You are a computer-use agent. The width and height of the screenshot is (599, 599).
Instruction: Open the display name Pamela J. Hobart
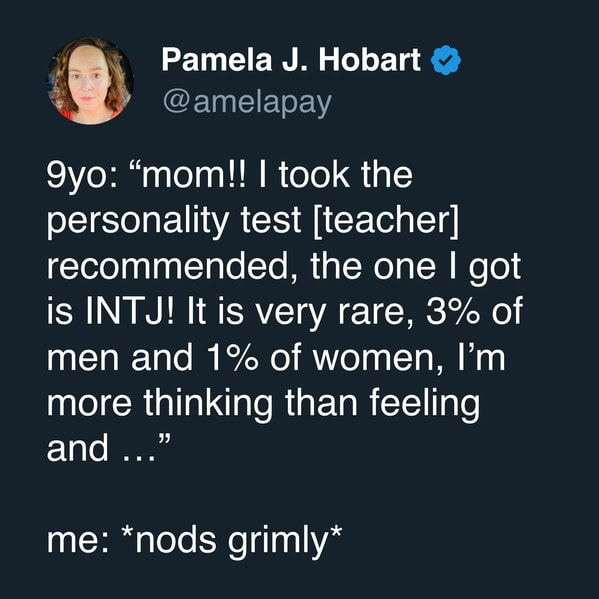291,60
